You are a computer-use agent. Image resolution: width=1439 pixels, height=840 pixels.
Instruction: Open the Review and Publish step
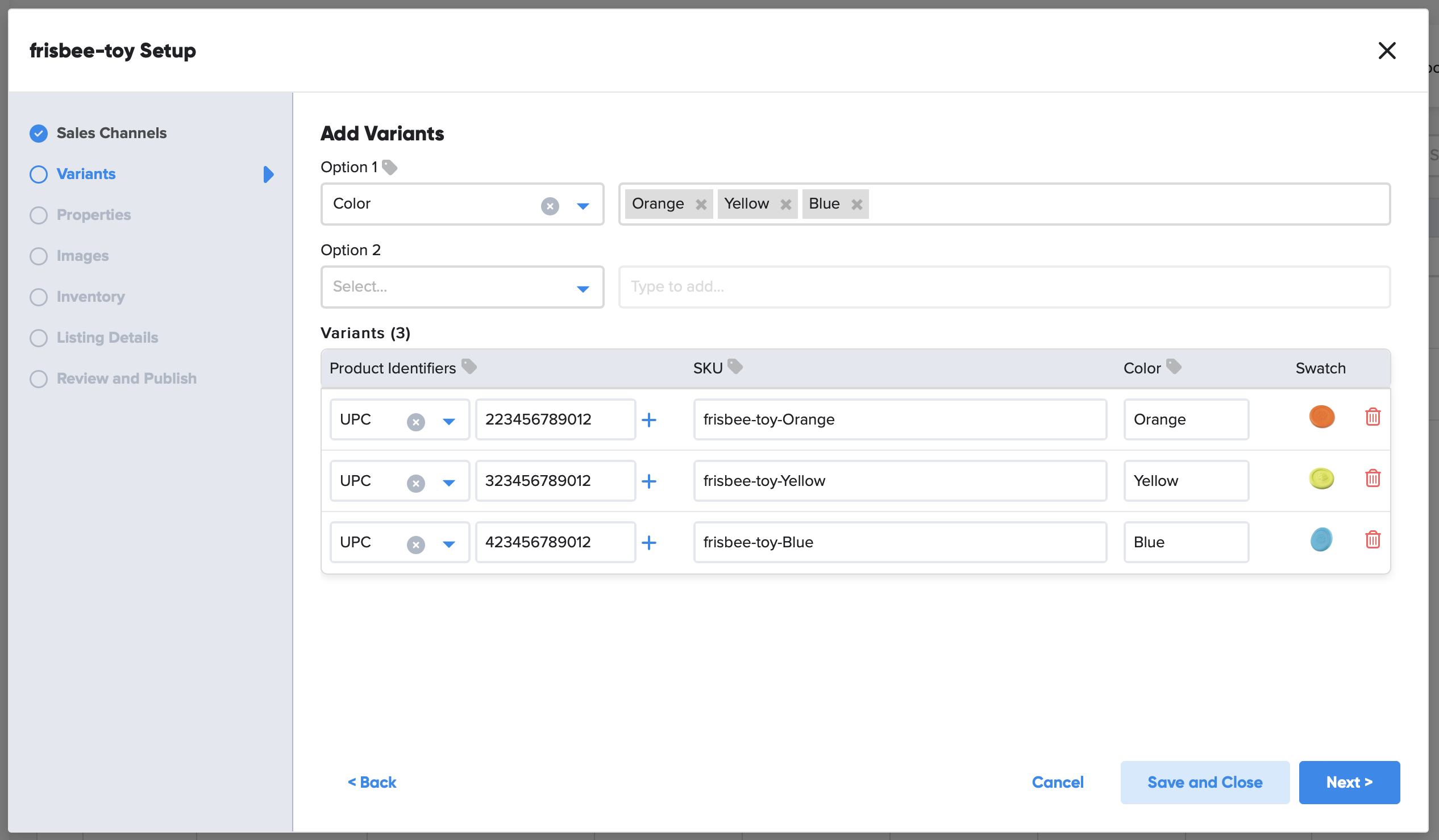coord(126,379)
